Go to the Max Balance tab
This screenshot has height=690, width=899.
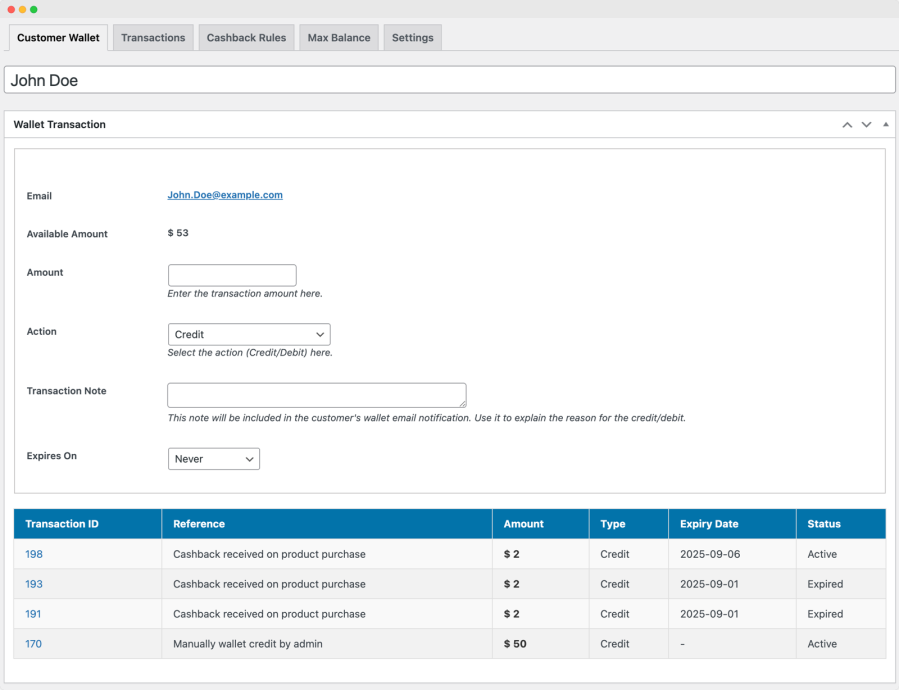(339, 38)
